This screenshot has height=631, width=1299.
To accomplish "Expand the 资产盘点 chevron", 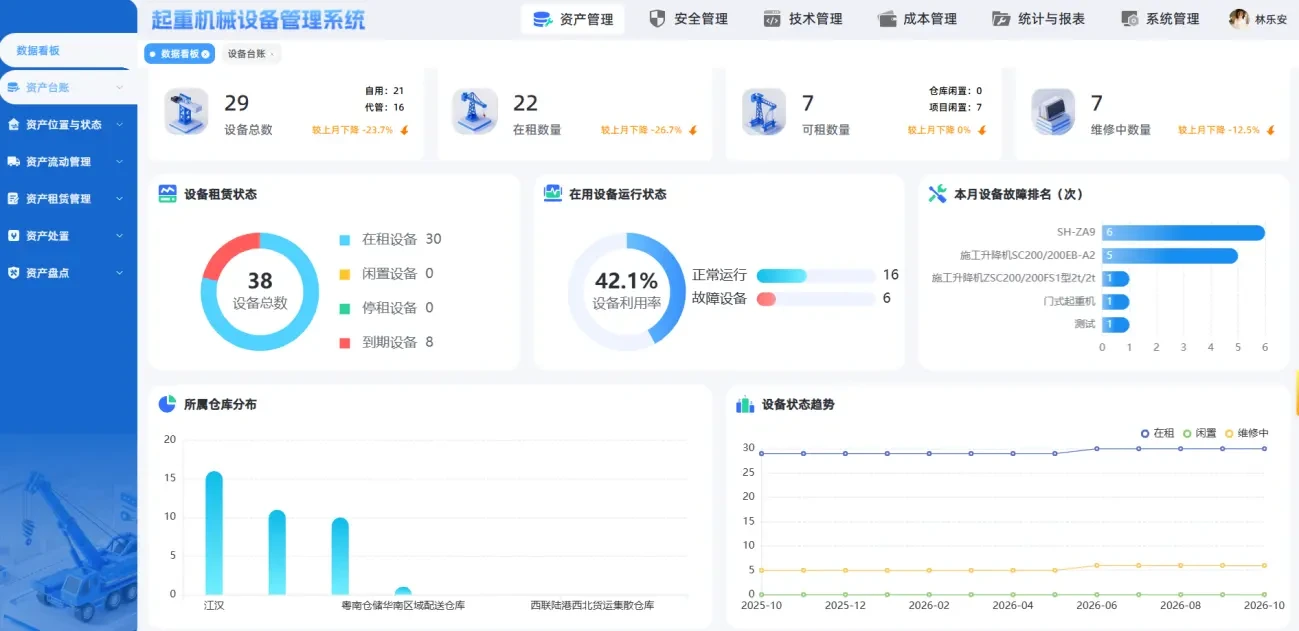I will (x=120, y=273).
